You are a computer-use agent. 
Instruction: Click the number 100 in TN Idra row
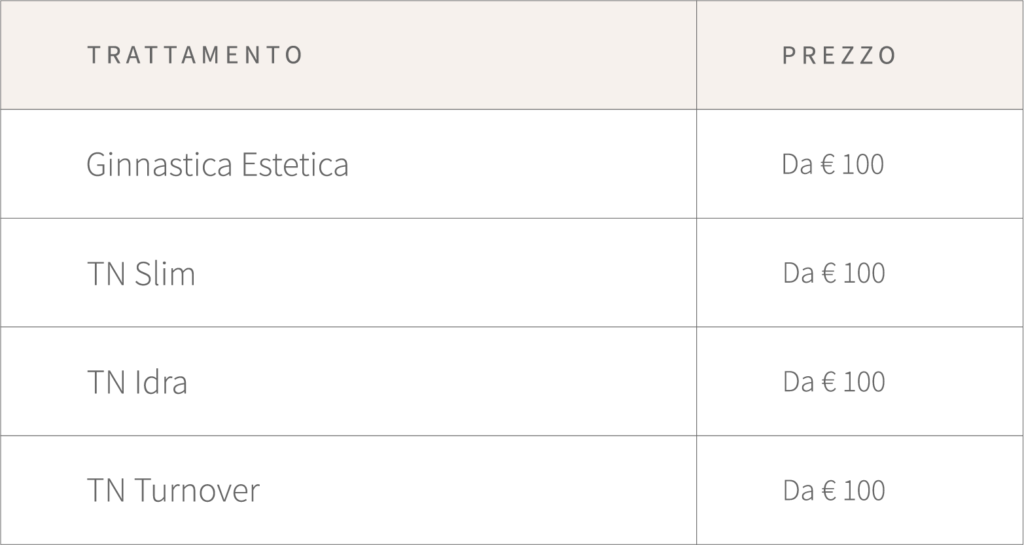point(864,382)
